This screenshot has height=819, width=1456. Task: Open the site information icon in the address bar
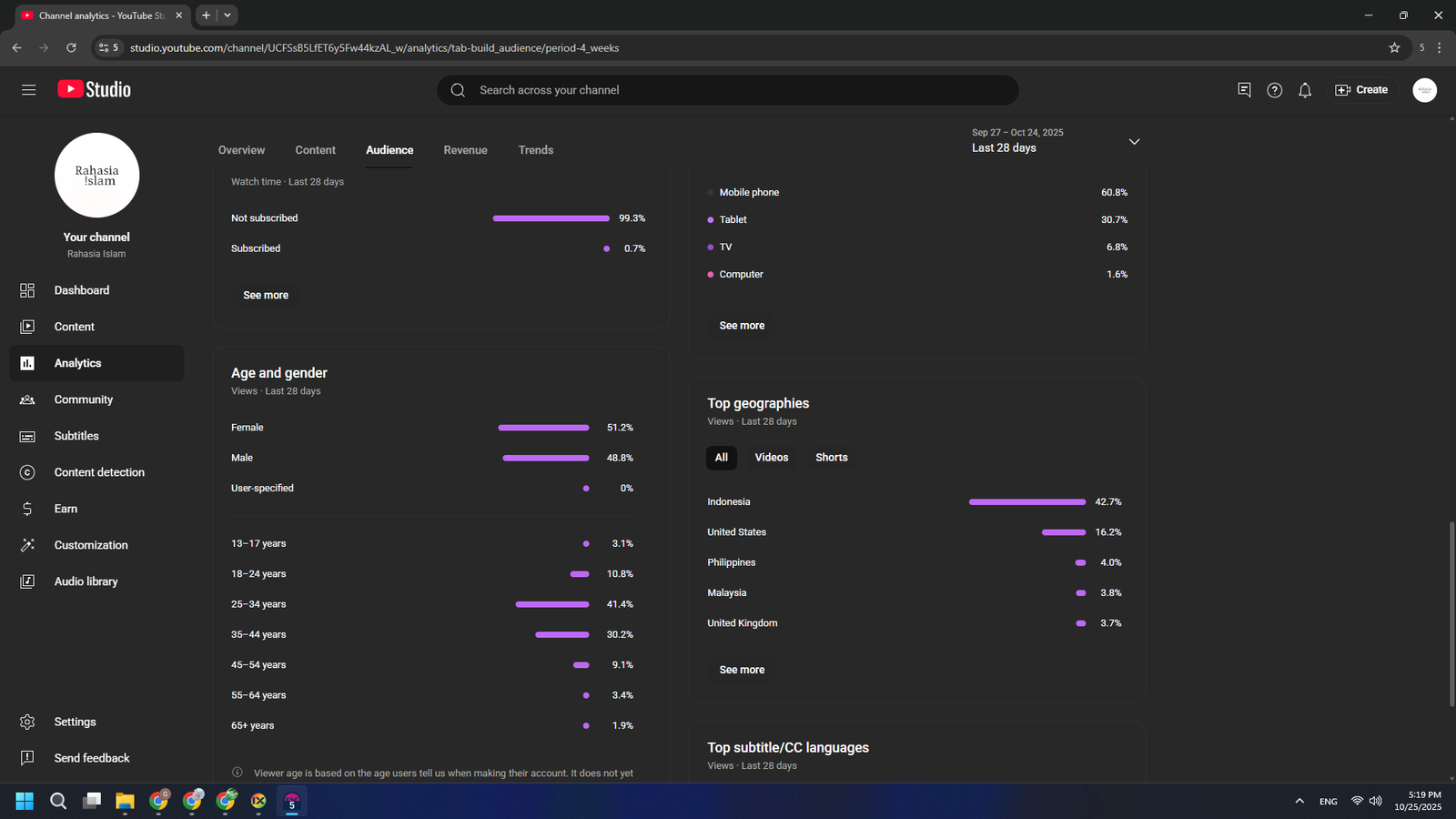click(x=108, y=47)
